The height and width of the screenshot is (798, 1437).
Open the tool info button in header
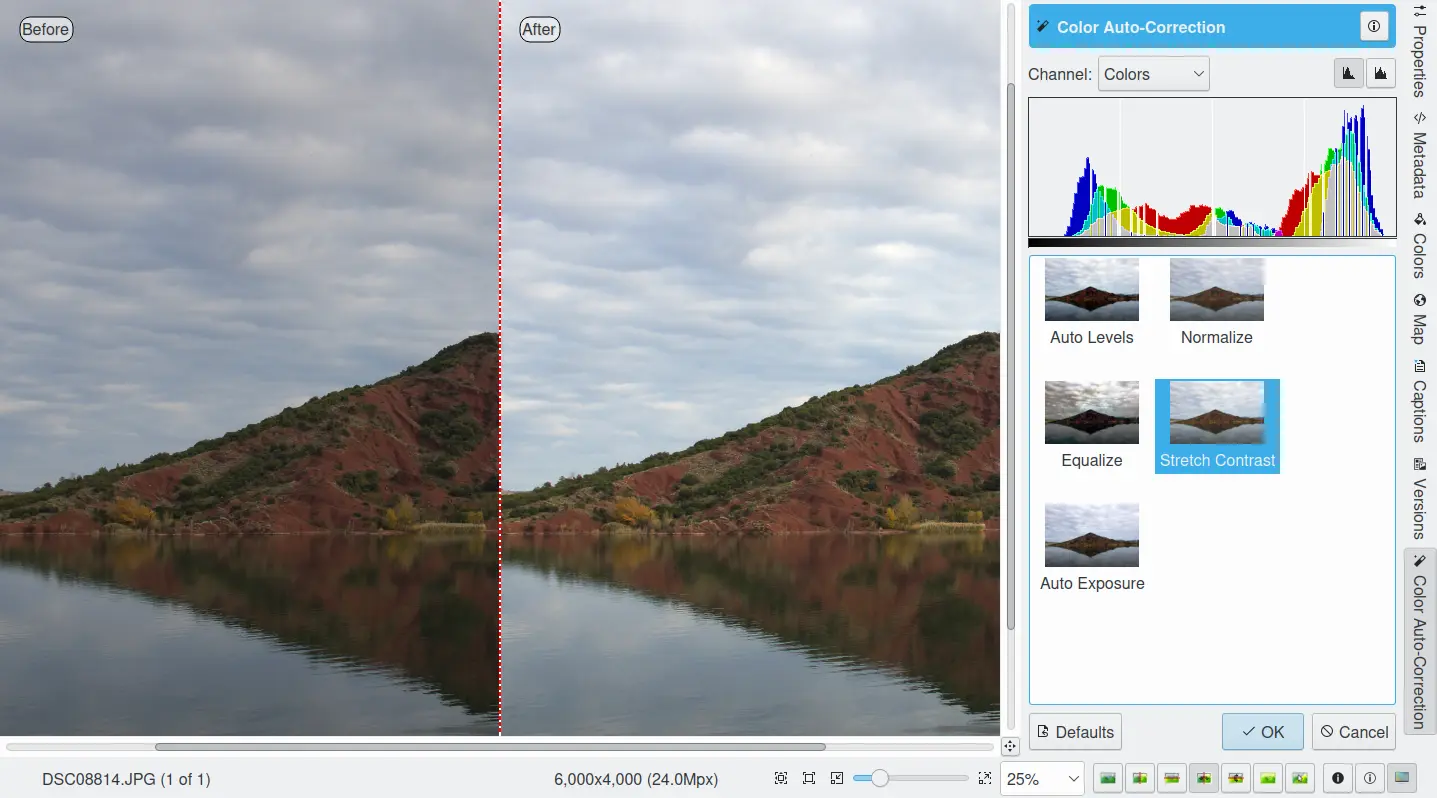(x=1374, y=27)
